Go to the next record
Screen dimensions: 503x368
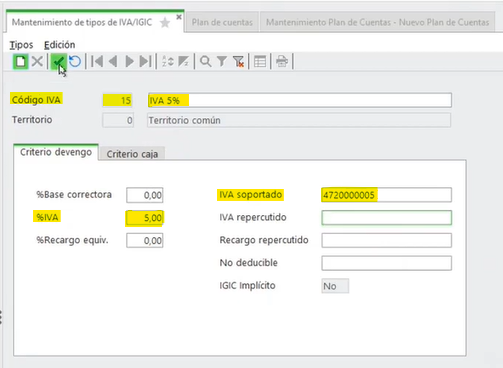(x=129, y=61)
